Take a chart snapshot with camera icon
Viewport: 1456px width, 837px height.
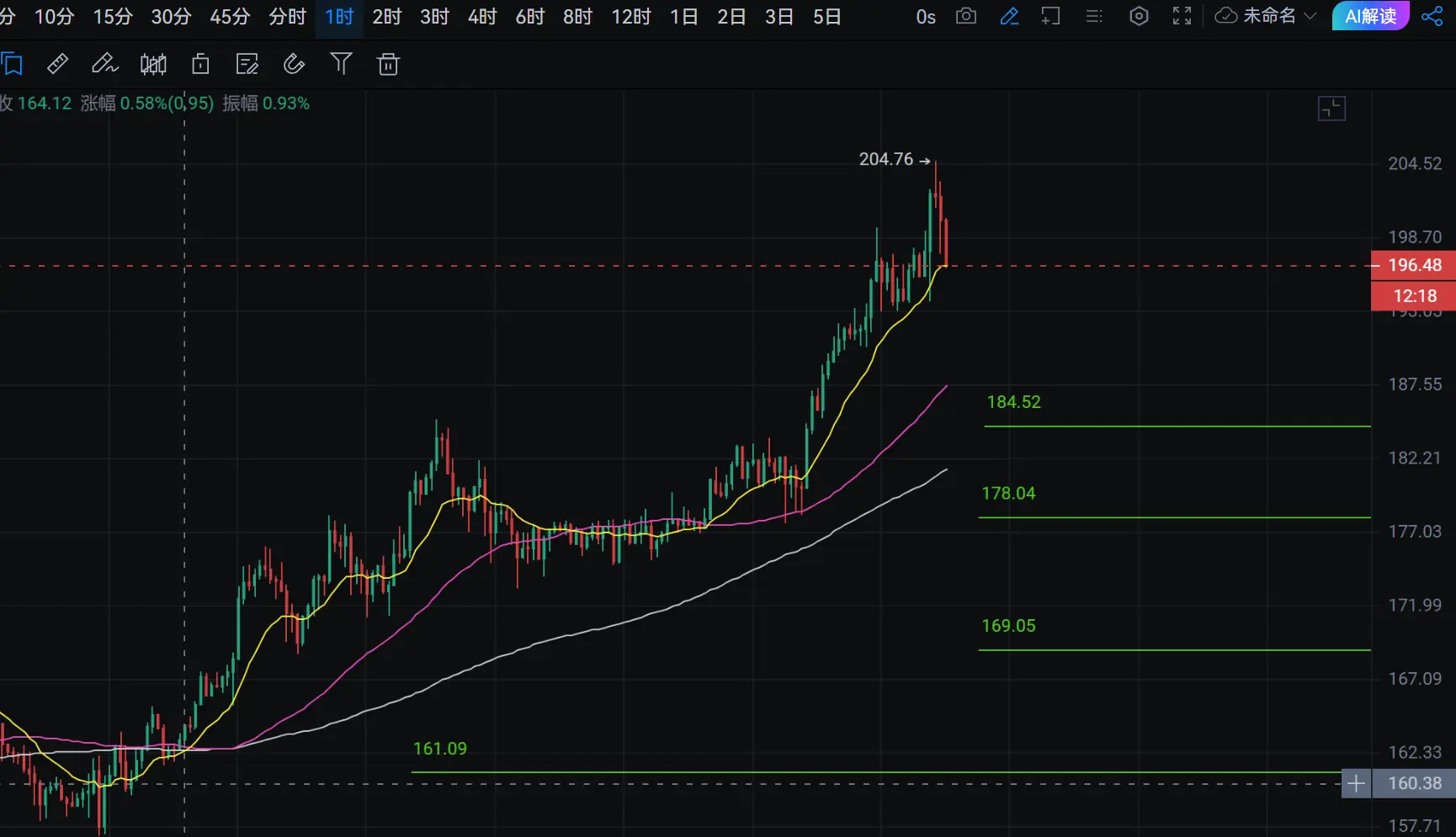coord(966,16)
